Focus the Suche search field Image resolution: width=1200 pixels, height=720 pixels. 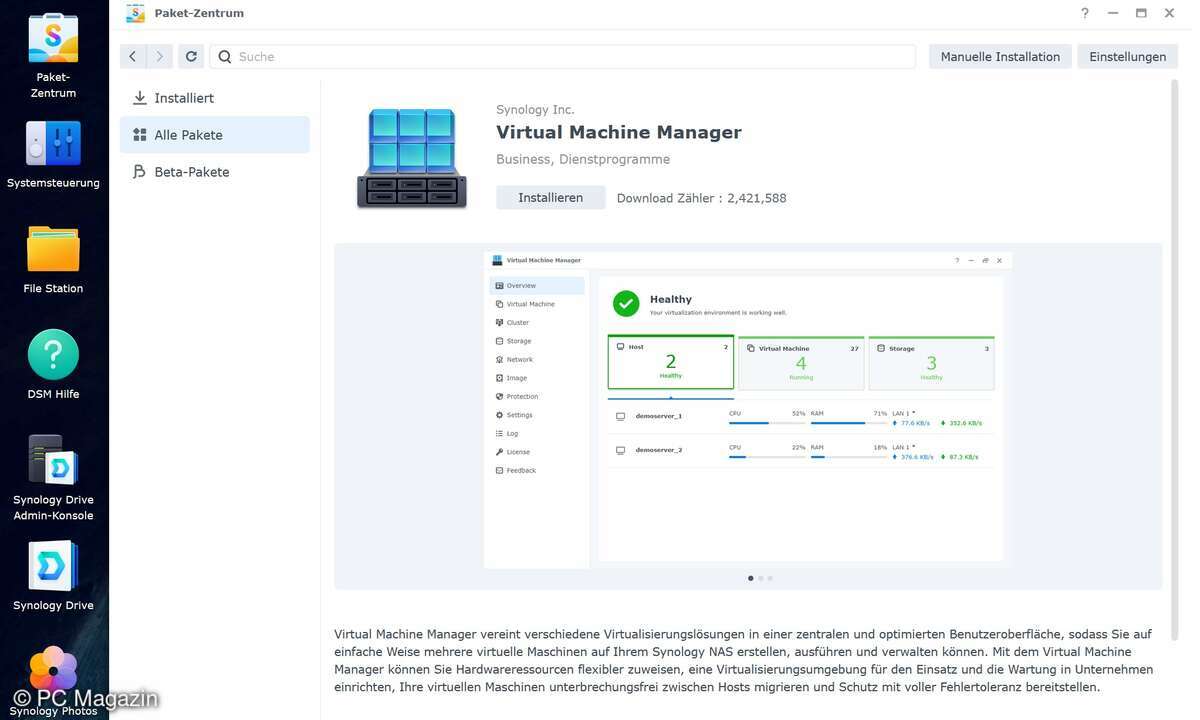[x=563, y=57]
